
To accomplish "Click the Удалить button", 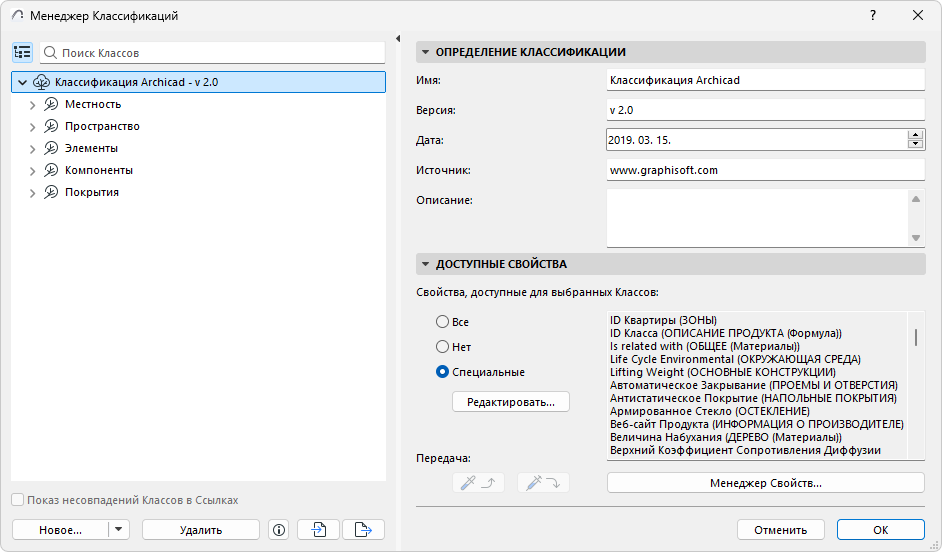I will tap(201, 530).
